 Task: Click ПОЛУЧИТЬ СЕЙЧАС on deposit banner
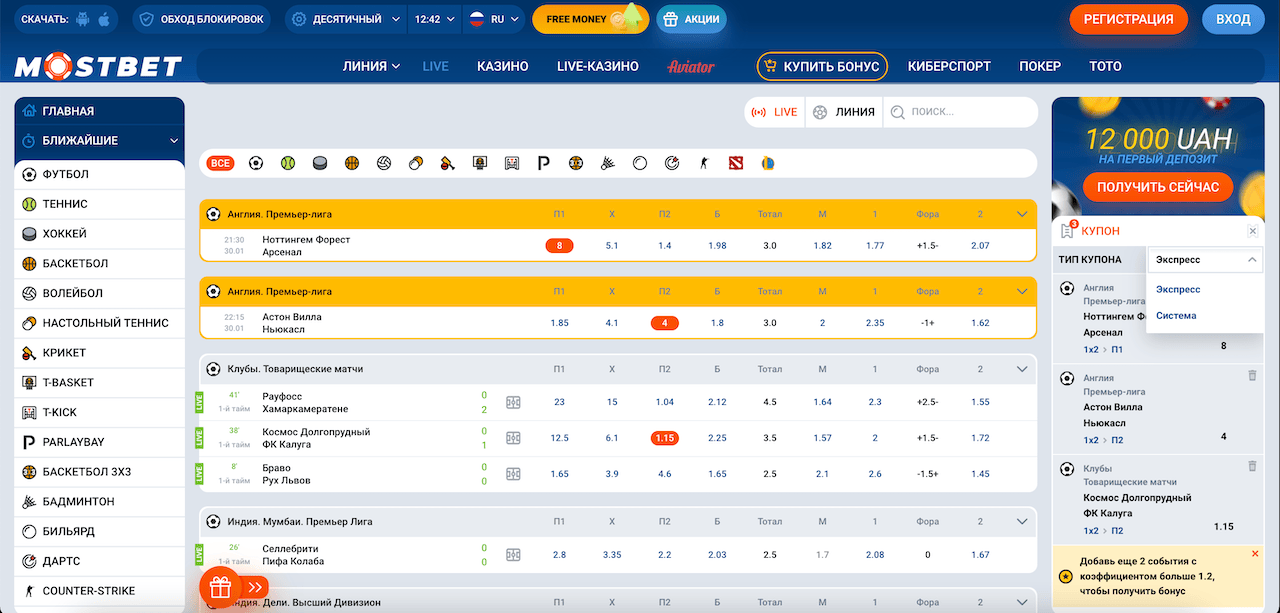coord(1158,187)
